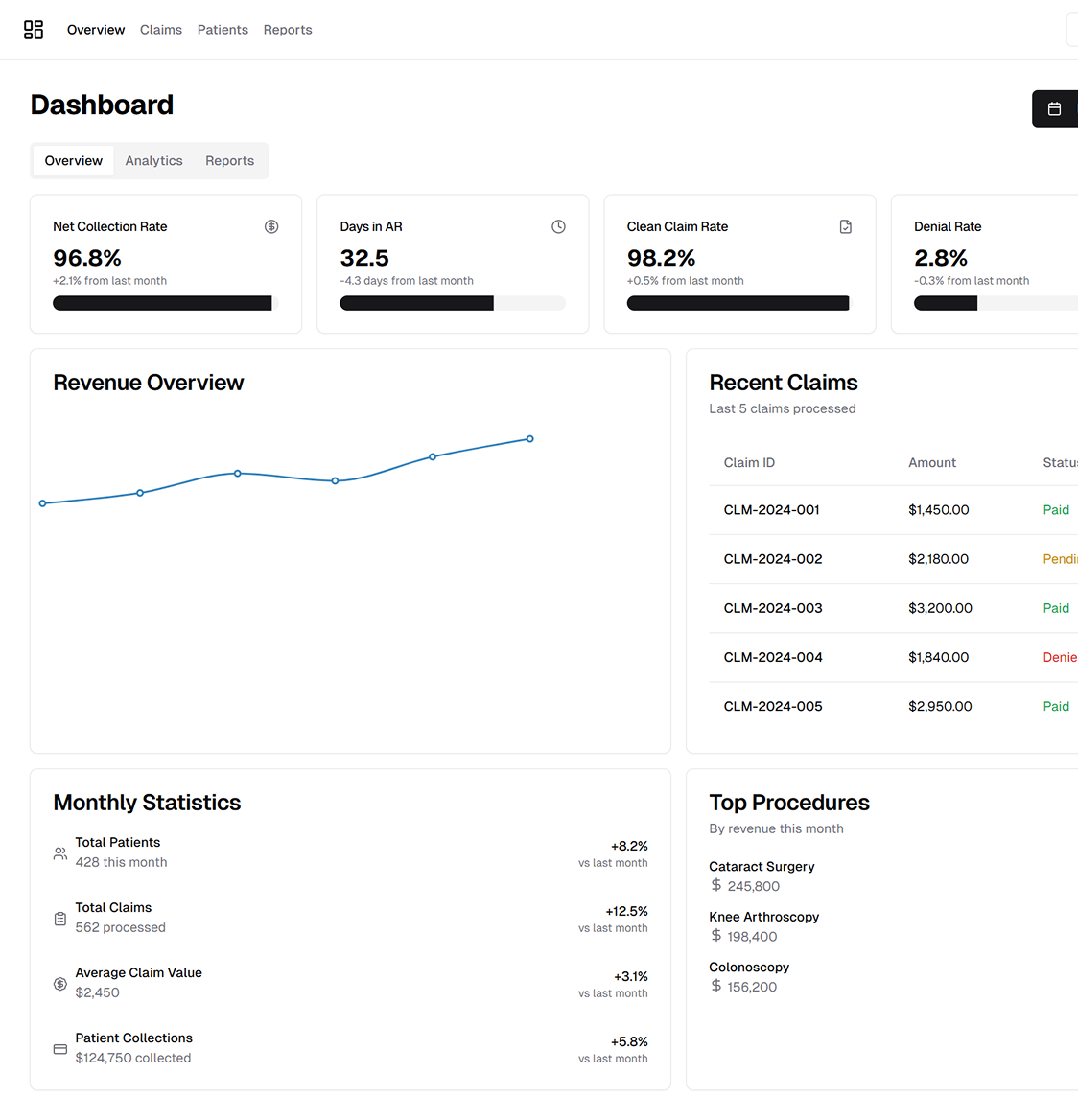Viewport: 1078px width, 1120px height.
Task: Click the calendar icon button
Action: point(1054,109)
